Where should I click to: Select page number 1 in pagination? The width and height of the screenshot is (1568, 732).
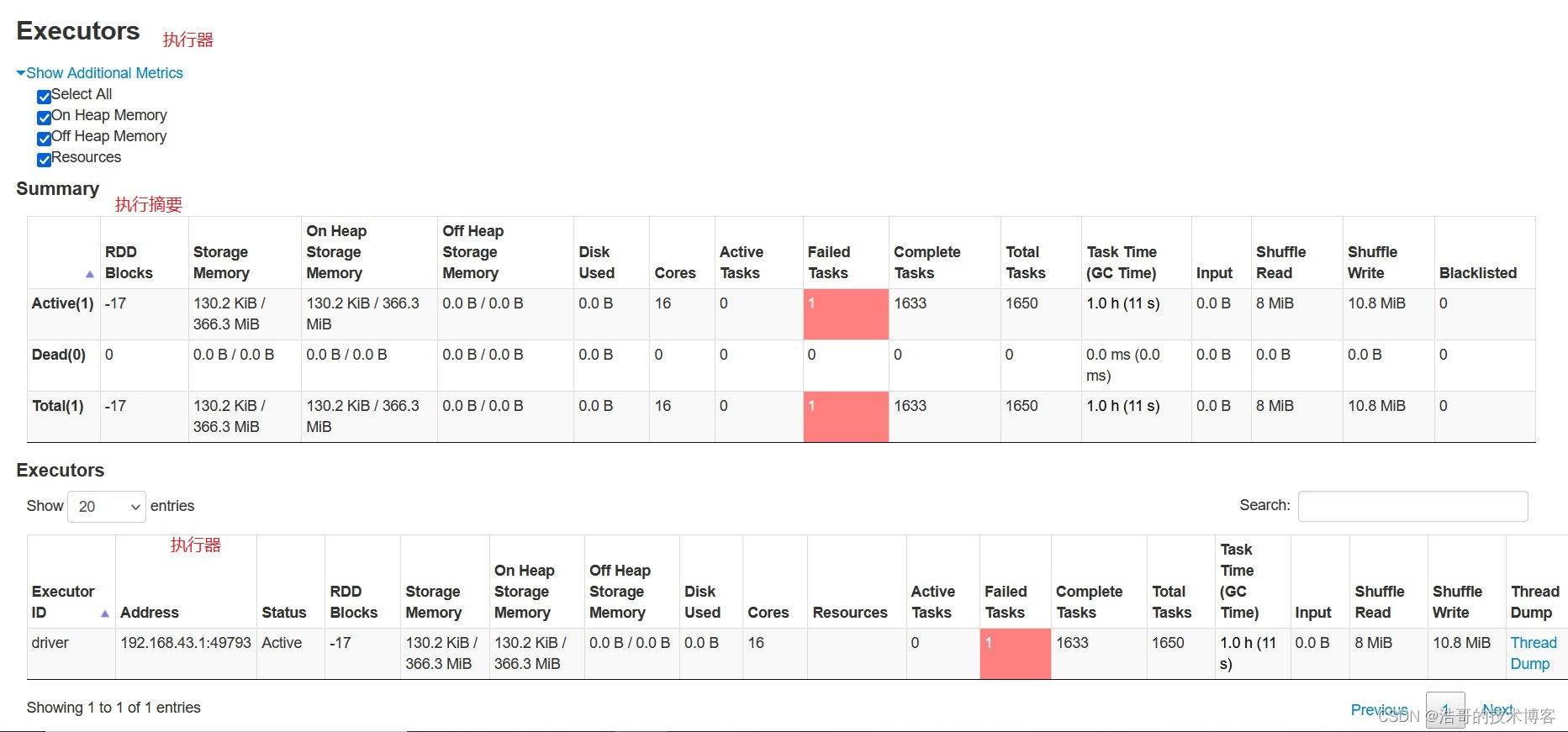tap(1445, 710)
